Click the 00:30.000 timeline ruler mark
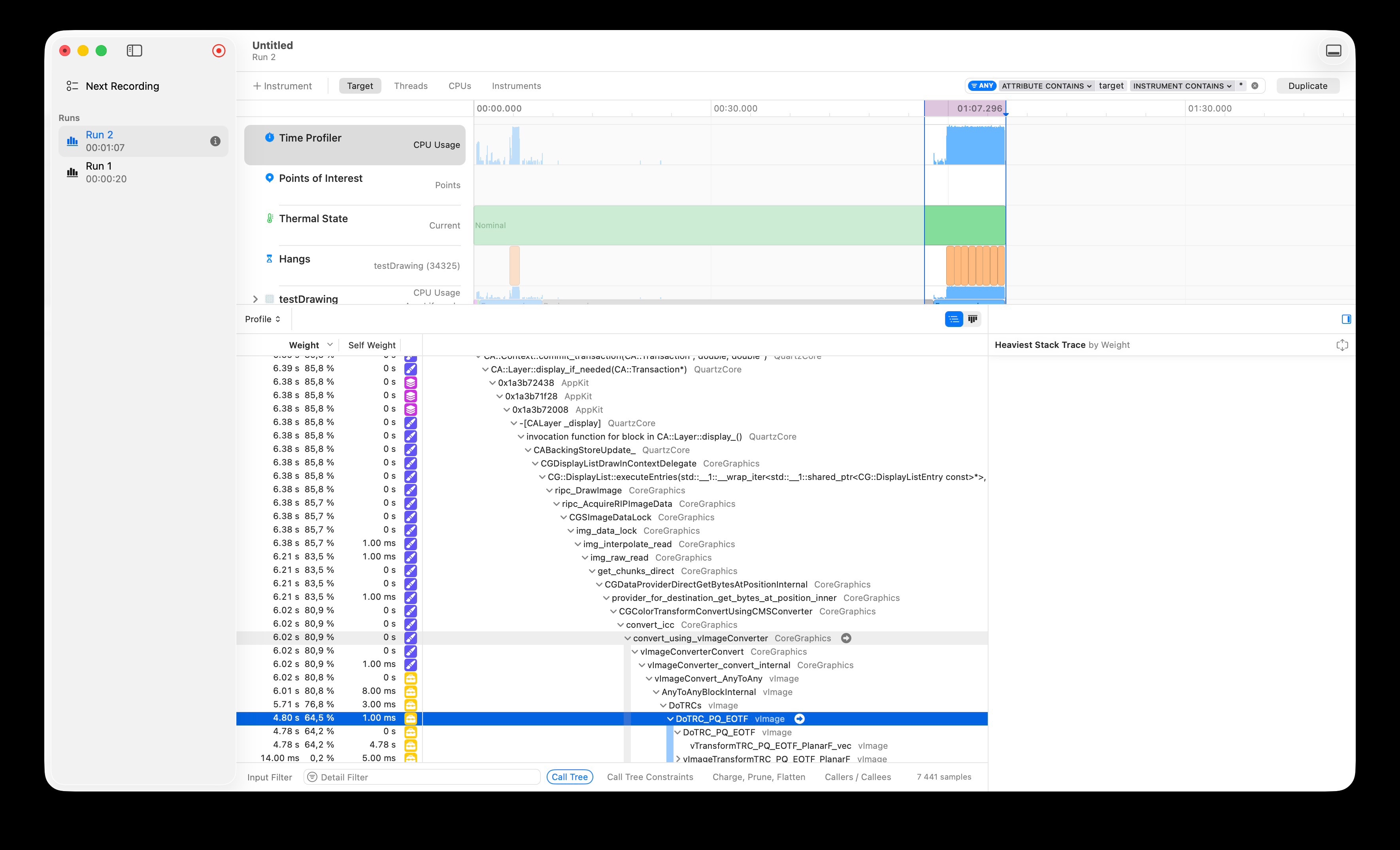The height and width of the screenshot is (850, 1400). coord(735,108)
